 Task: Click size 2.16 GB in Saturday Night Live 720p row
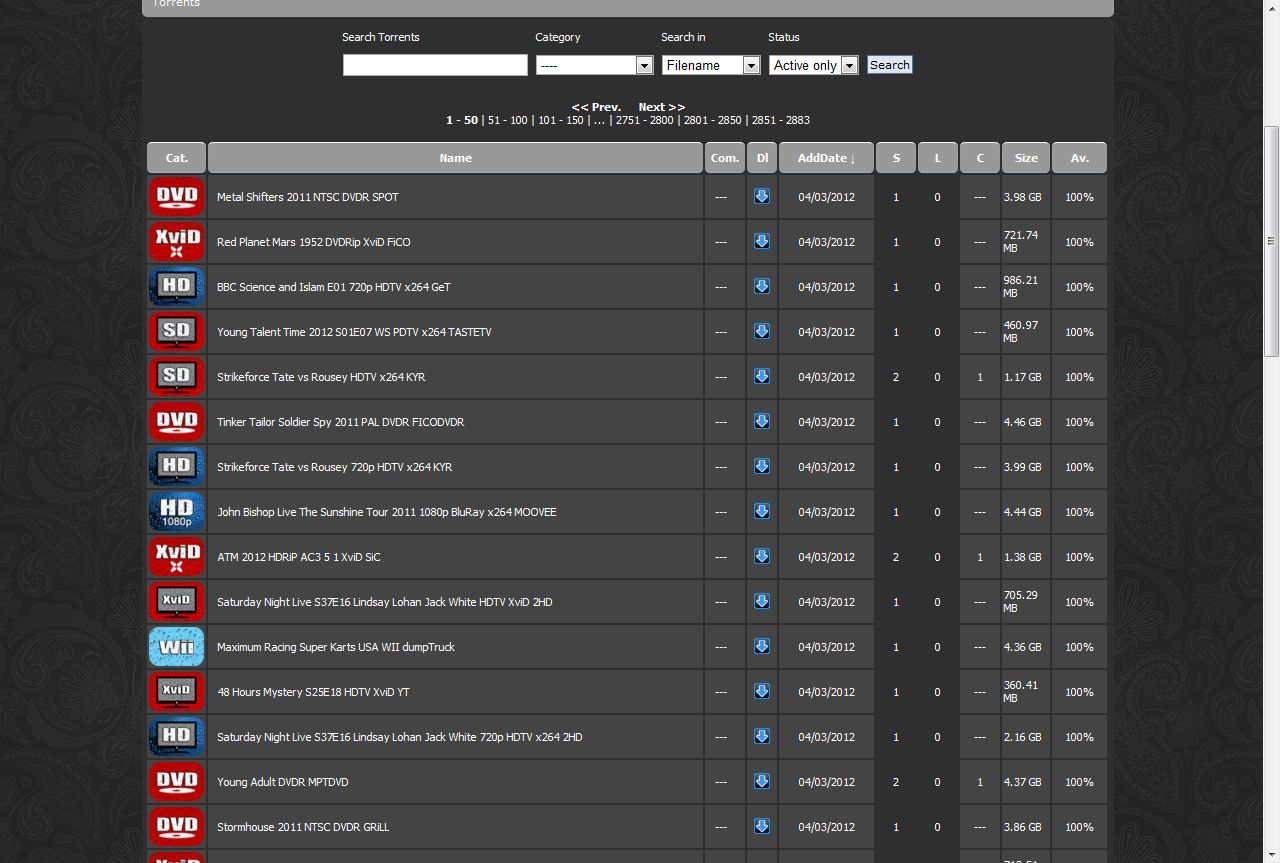coord(1022,737)
